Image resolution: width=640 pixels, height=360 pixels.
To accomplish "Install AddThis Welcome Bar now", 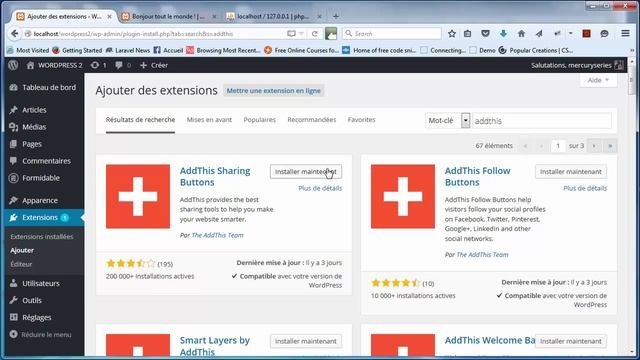I will click(571, 341).
